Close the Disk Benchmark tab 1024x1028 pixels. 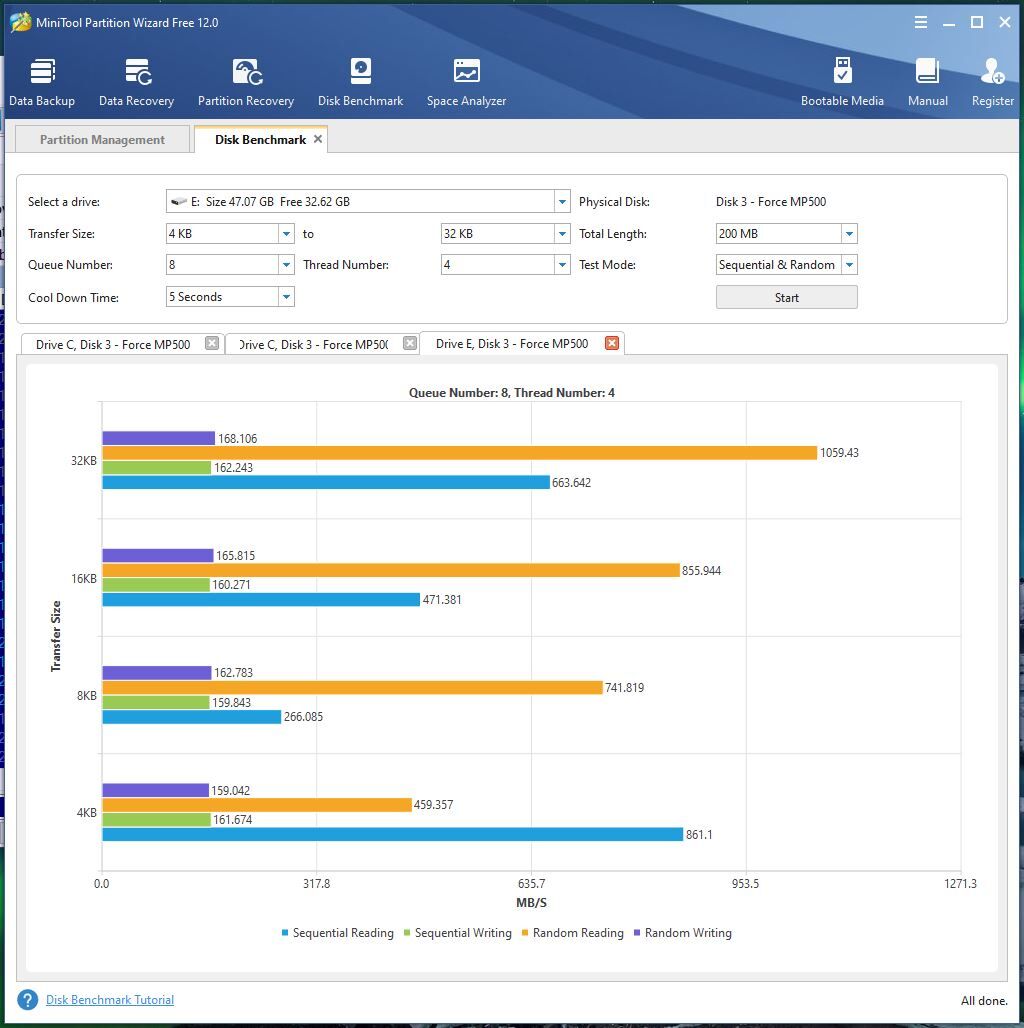pos(318,139)
